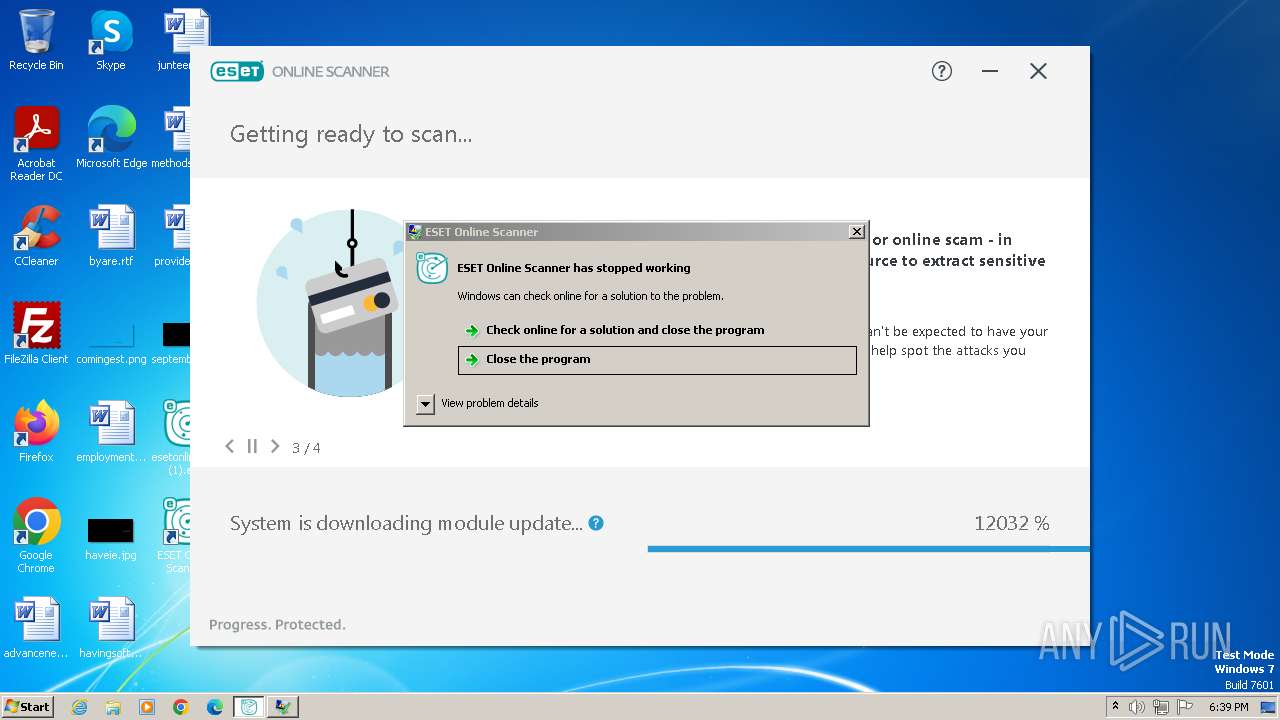
Task: Choose Check online for a solution option
Action: (x=657, y=330)
